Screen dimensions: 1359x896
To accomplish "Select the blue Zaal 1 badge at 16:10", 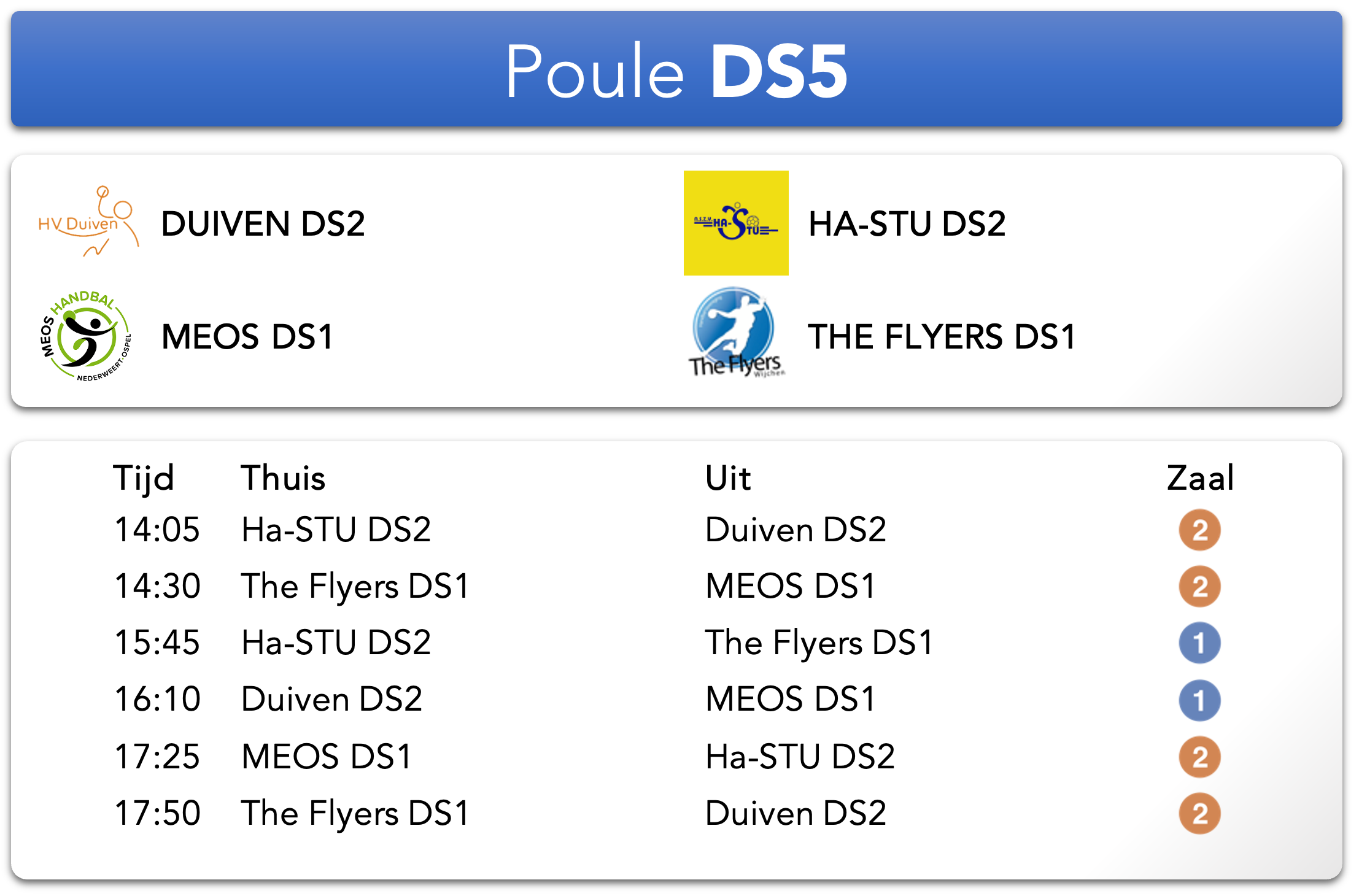I will [1199, 700].
